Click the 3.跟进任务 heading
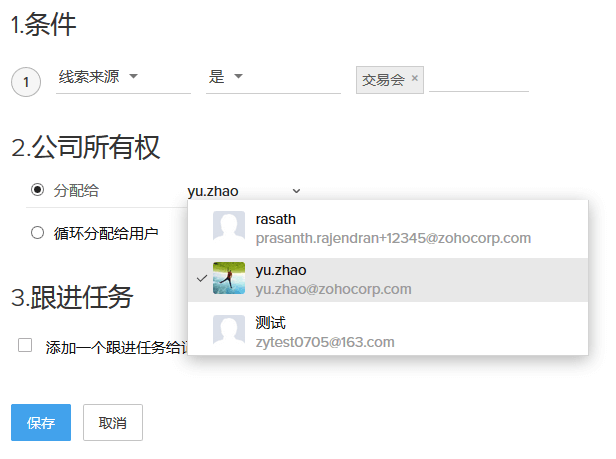Image resolution: width=616 pixels, height=459 pixels. (x=72, y=297)
